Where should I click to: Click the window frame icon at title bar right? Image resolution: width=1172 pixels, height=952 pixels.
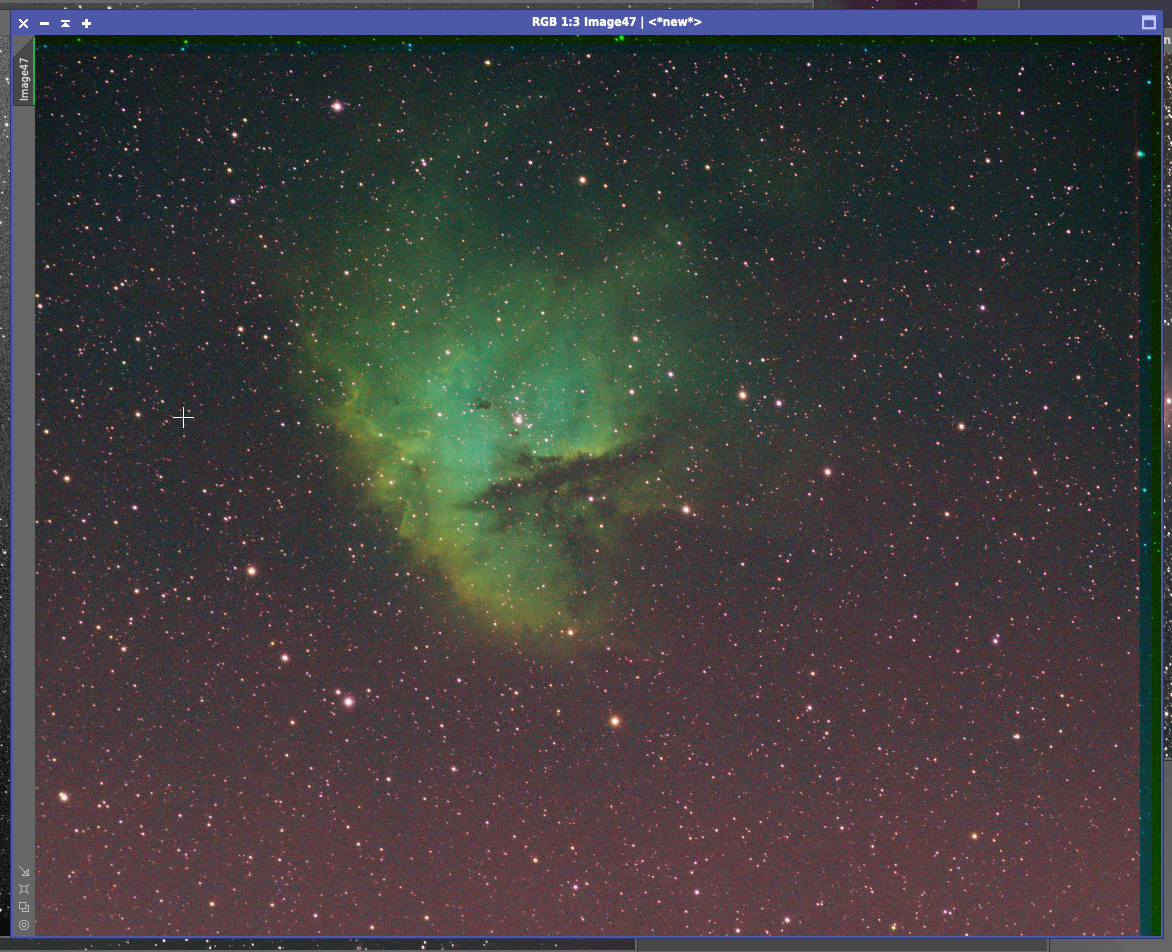pyautogui.click(x=1148, y=22)
